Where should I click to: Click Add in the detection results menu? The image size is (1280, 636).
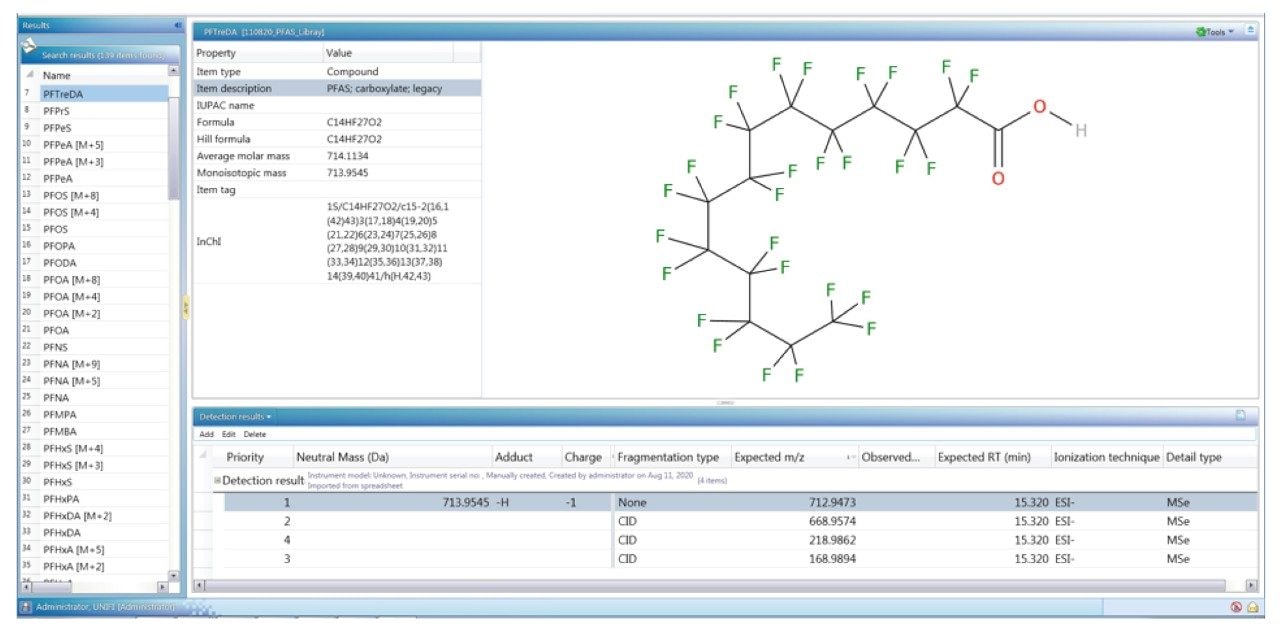coord(206,434)
